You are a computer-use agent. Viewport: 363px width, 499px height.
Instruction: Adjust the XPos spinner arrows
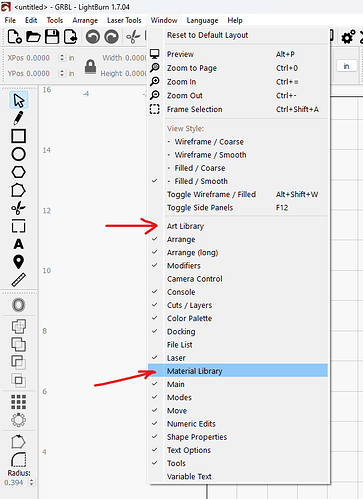[x=62, y=58]
